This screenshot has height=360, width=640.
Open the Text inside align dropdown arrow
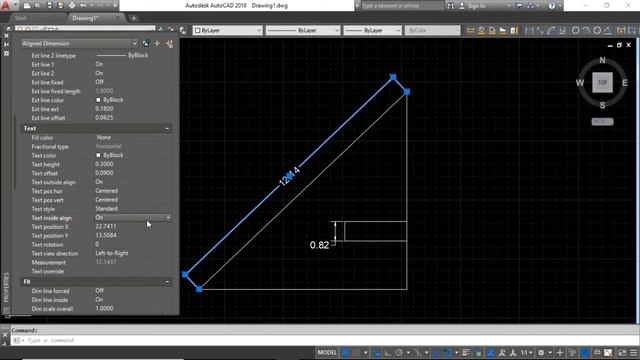(168, 218)
